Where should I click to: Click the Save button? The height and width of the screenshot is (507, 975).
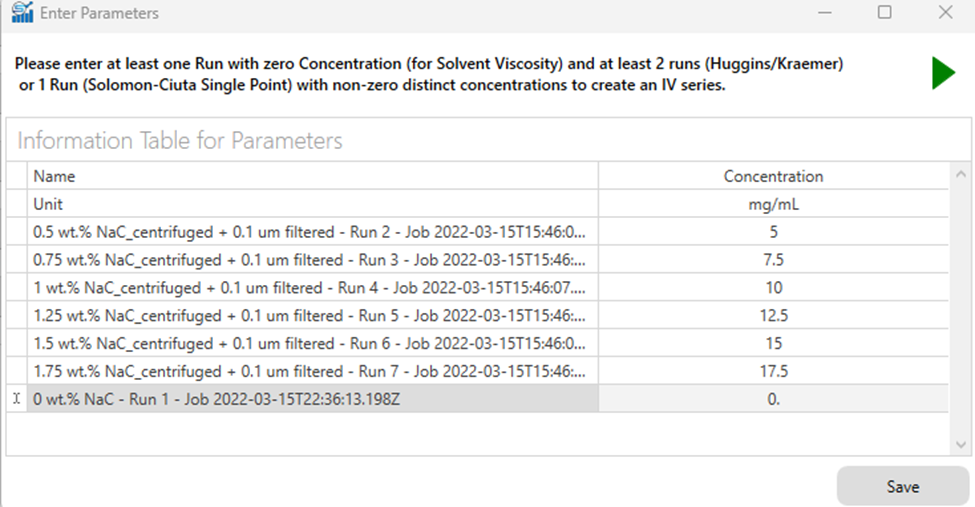tap(902, 486)
